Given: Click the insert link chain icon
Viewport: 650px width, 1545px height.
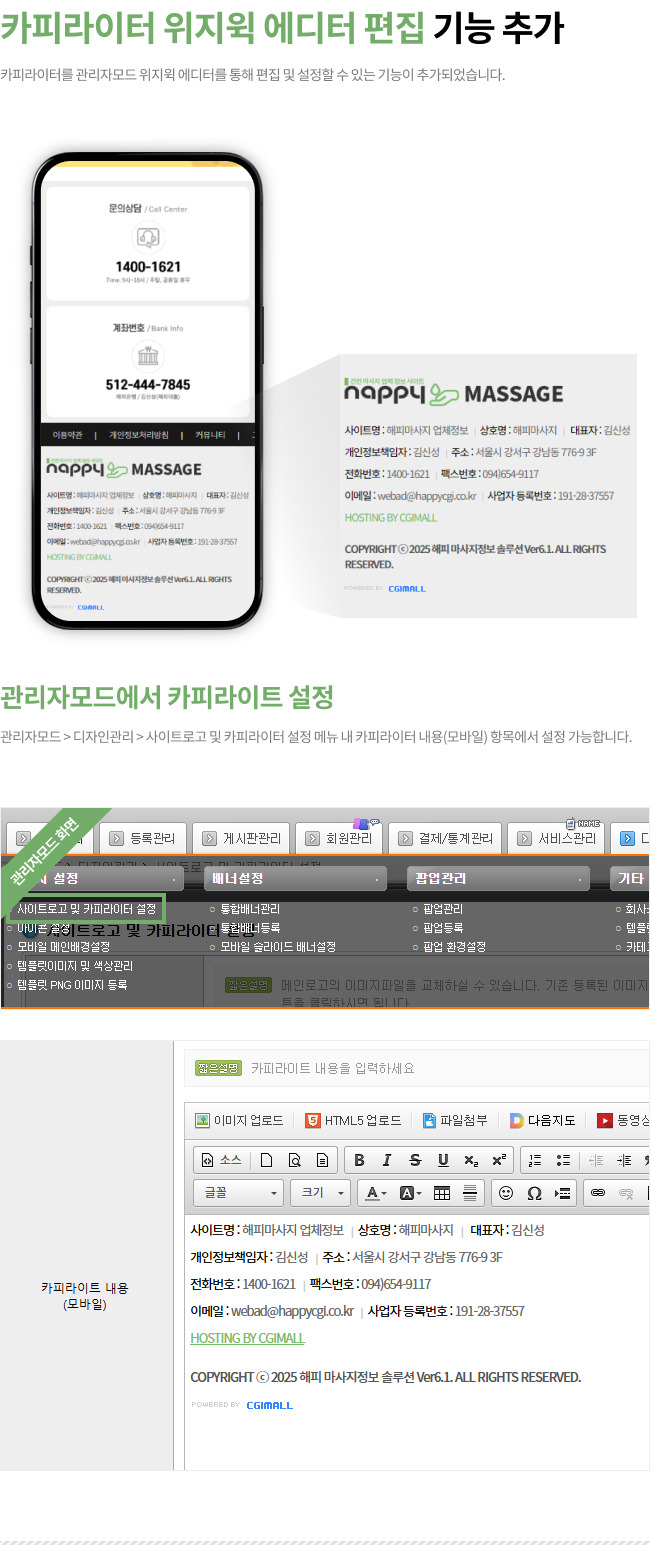Looking at the screenshot, I should pos(598,1193).
